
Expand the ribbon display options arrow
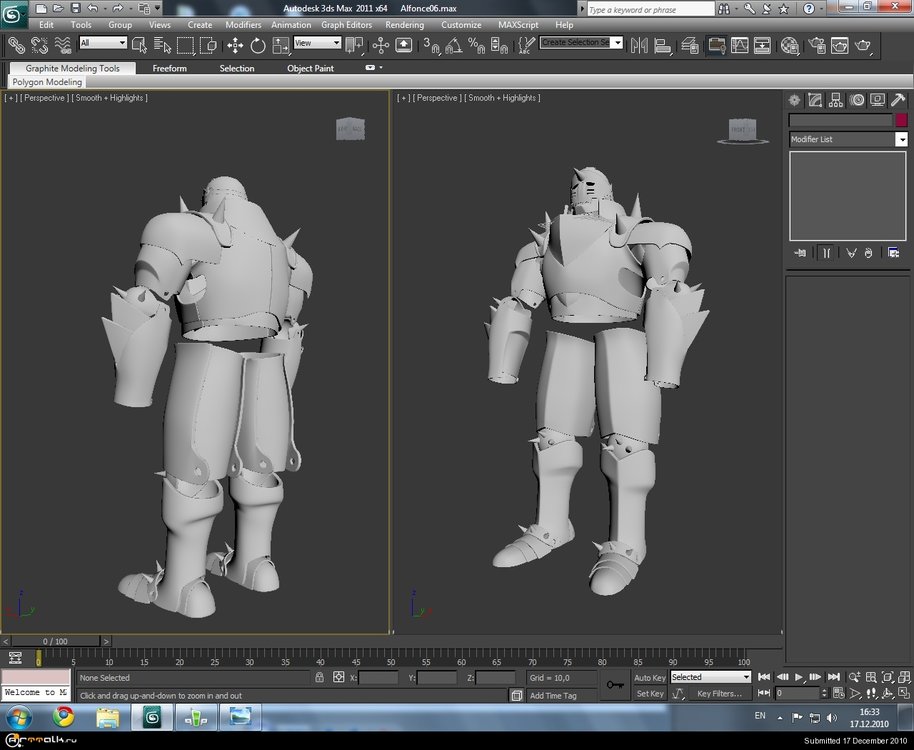[x=381, y=68]
